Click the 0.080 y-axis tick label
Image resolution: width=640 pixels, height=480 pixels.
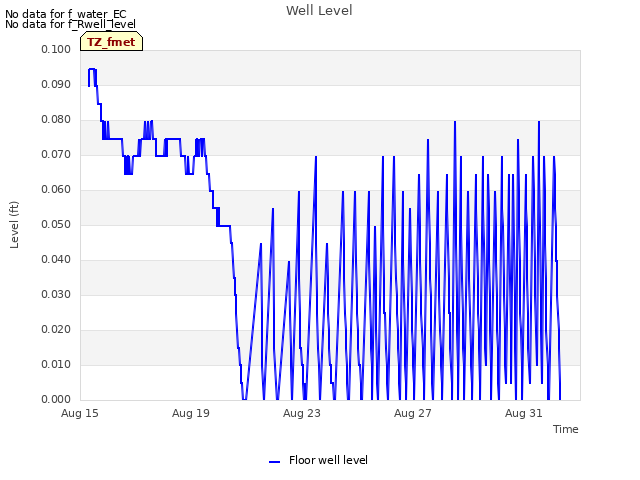tap(56, 120)
